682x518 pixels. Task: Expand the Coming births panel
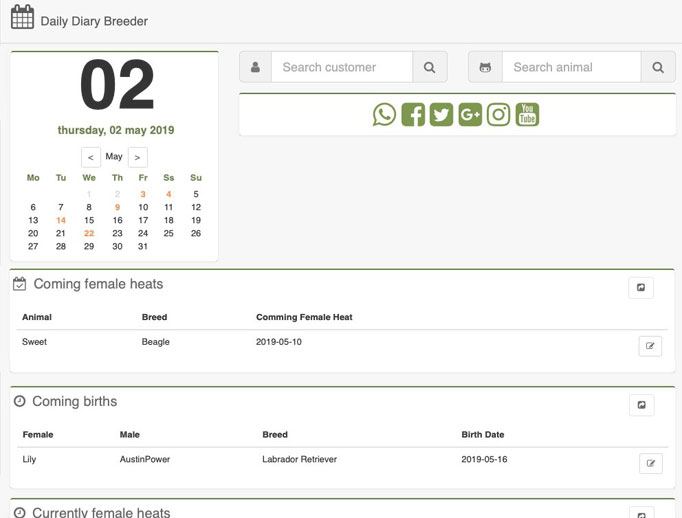click(642, 405)
